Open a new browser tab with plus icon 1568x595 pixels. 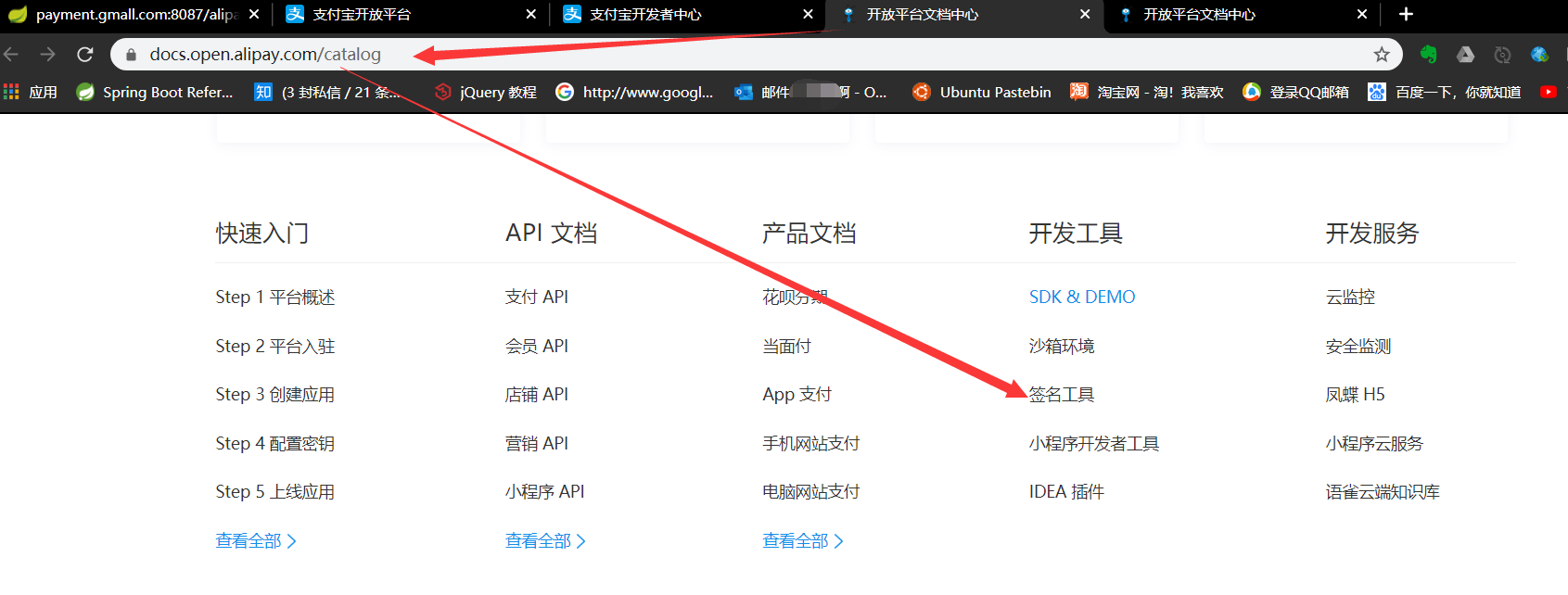coord(1406,14)
